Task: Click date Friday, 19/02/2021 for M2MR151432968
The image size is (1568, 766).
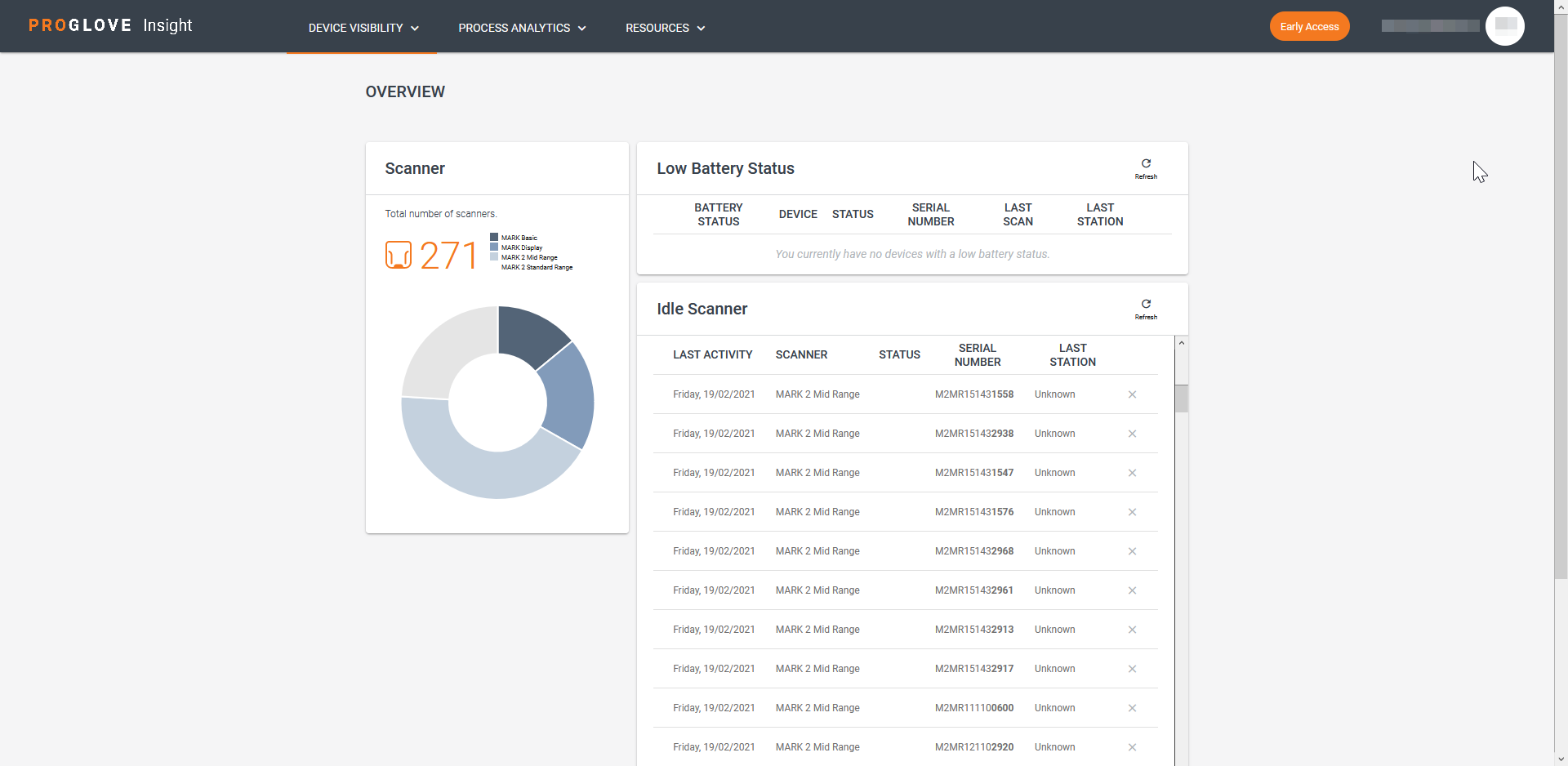Action: (714, 551)
